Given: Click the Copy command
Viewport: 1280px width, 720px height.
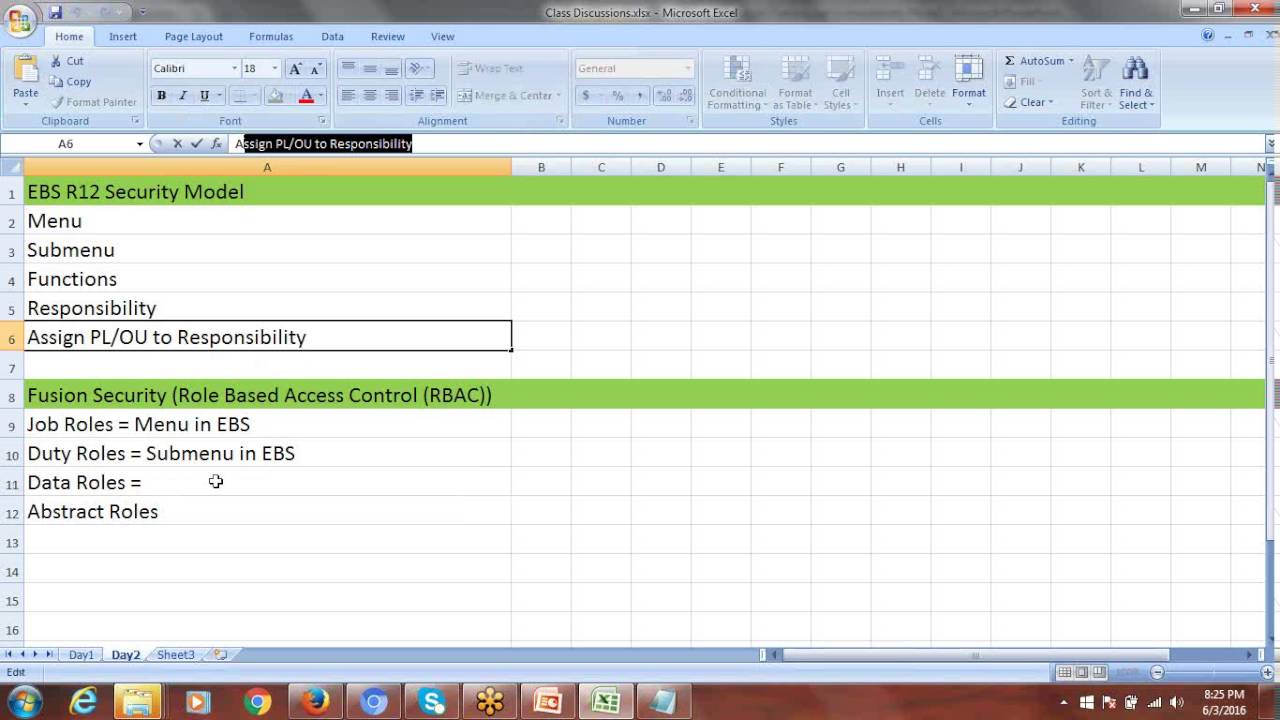Looking at the screenshot, I should [x=70, y=82].
